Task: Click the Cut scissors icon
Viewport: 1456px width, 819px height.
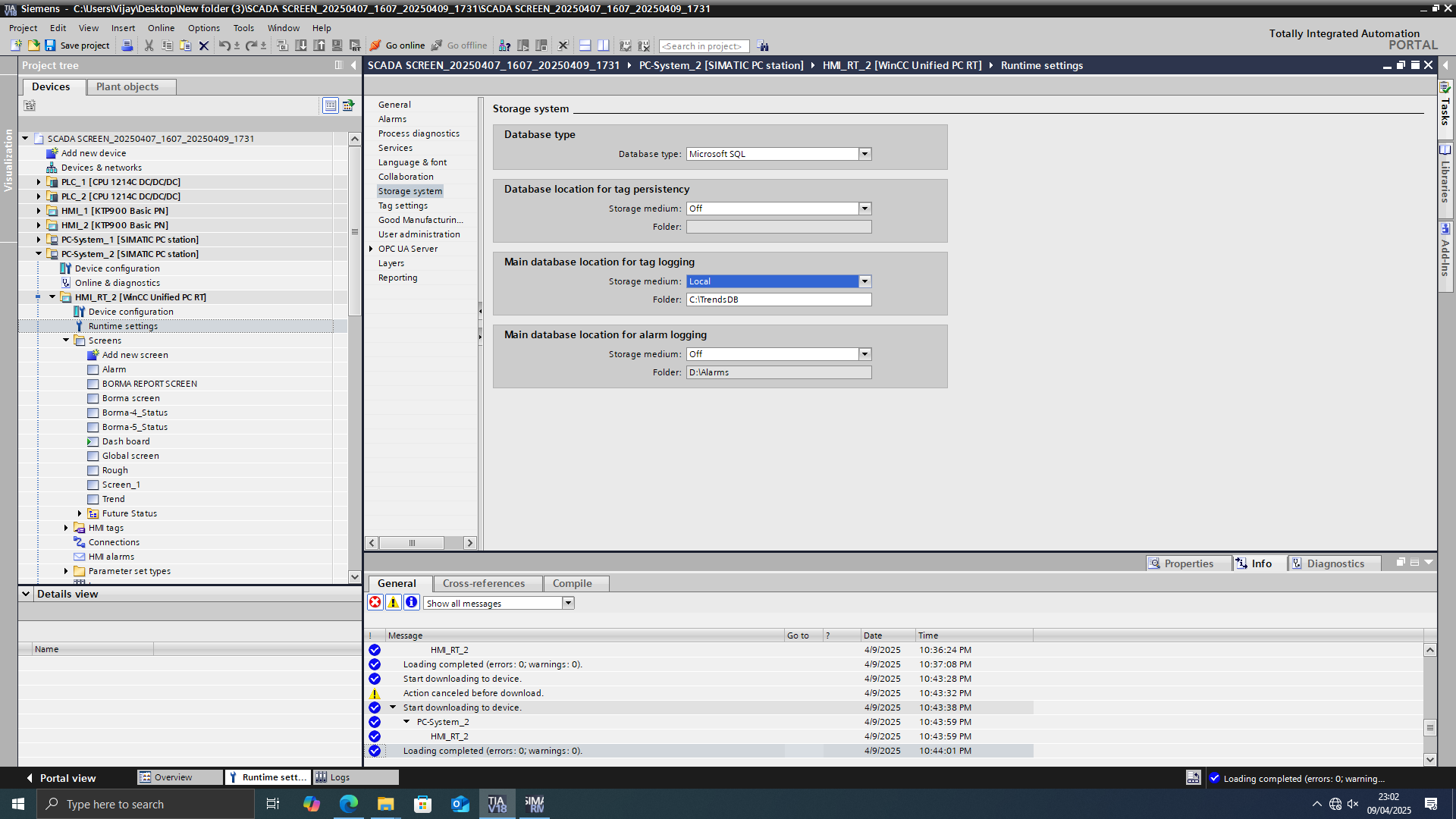Action: click(149, 45)
